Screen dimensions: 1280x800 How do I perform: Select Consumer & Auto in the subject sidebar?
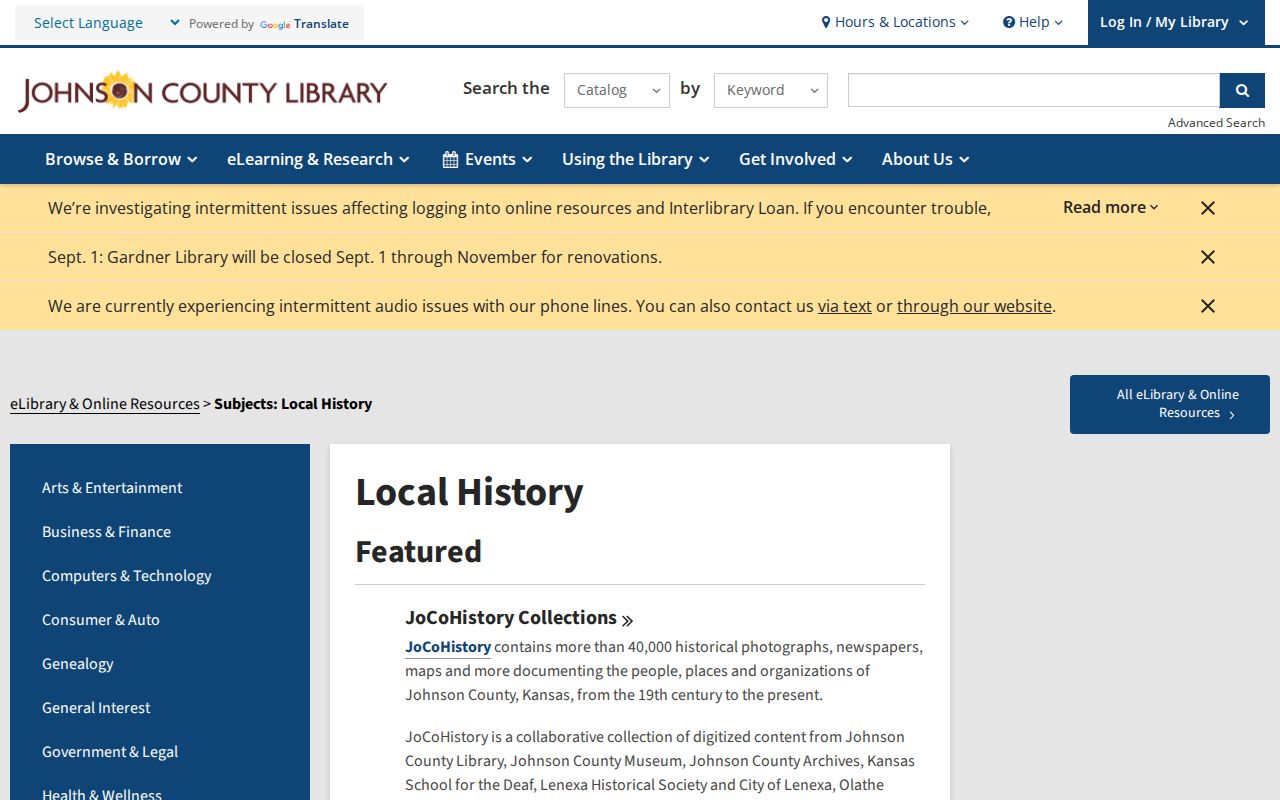tap(101, 620)
